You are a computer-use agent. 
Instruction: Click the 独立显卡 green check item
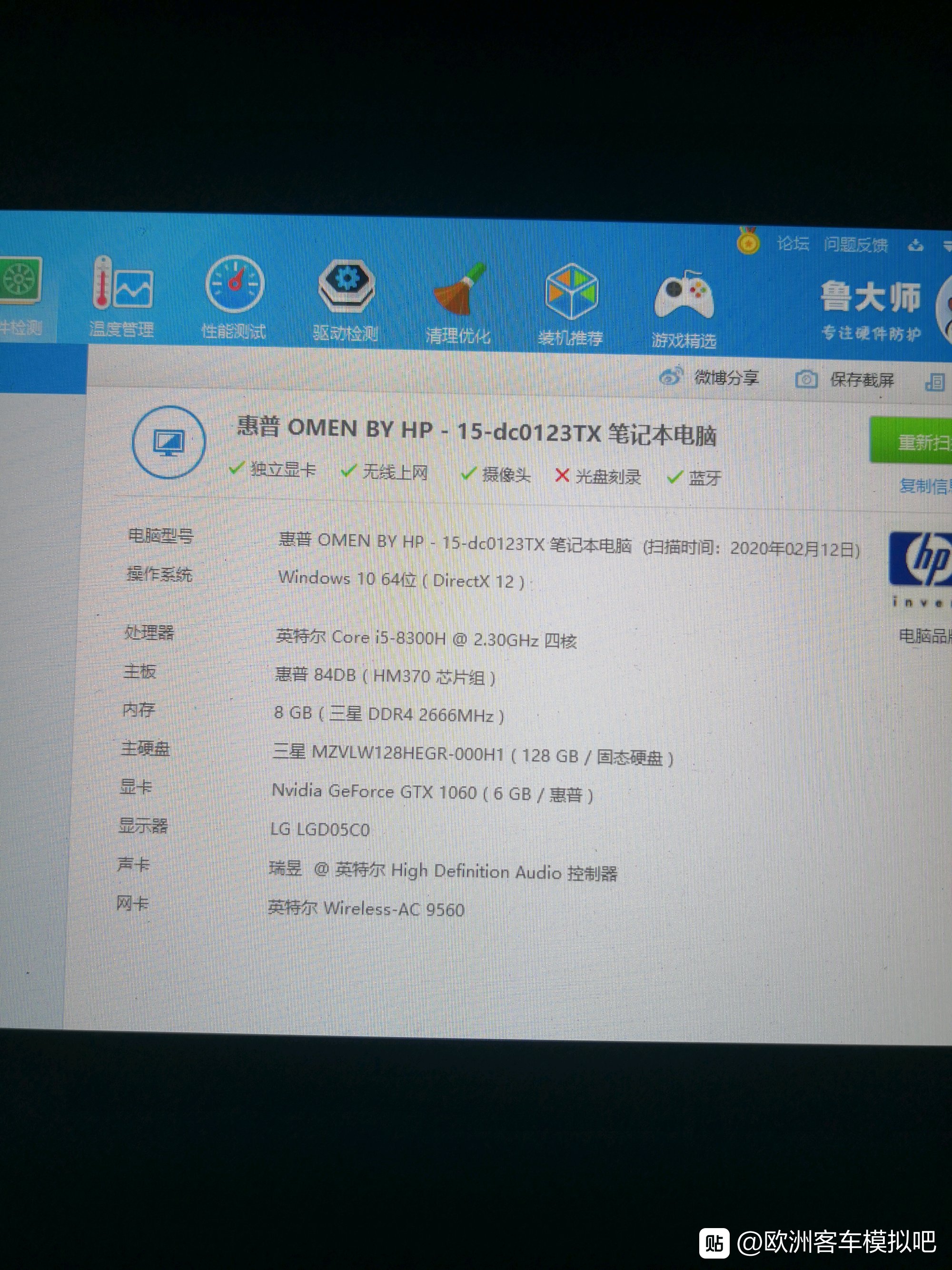(x=273, y=469)
